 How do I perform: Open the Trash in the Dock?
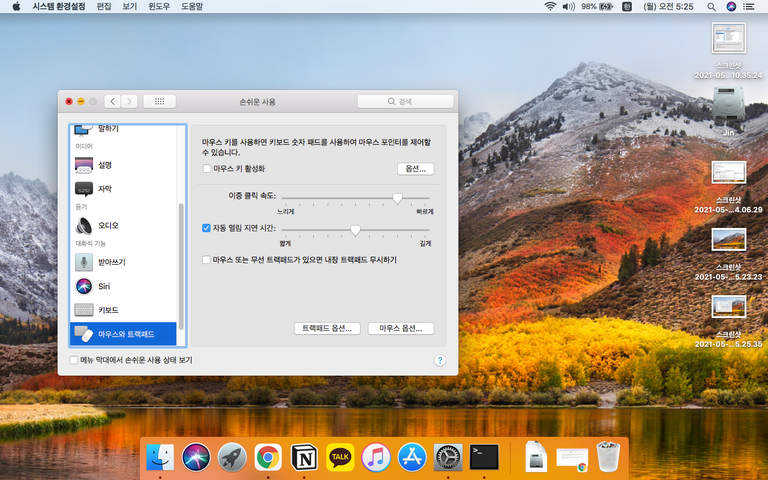tap(608, 456)
